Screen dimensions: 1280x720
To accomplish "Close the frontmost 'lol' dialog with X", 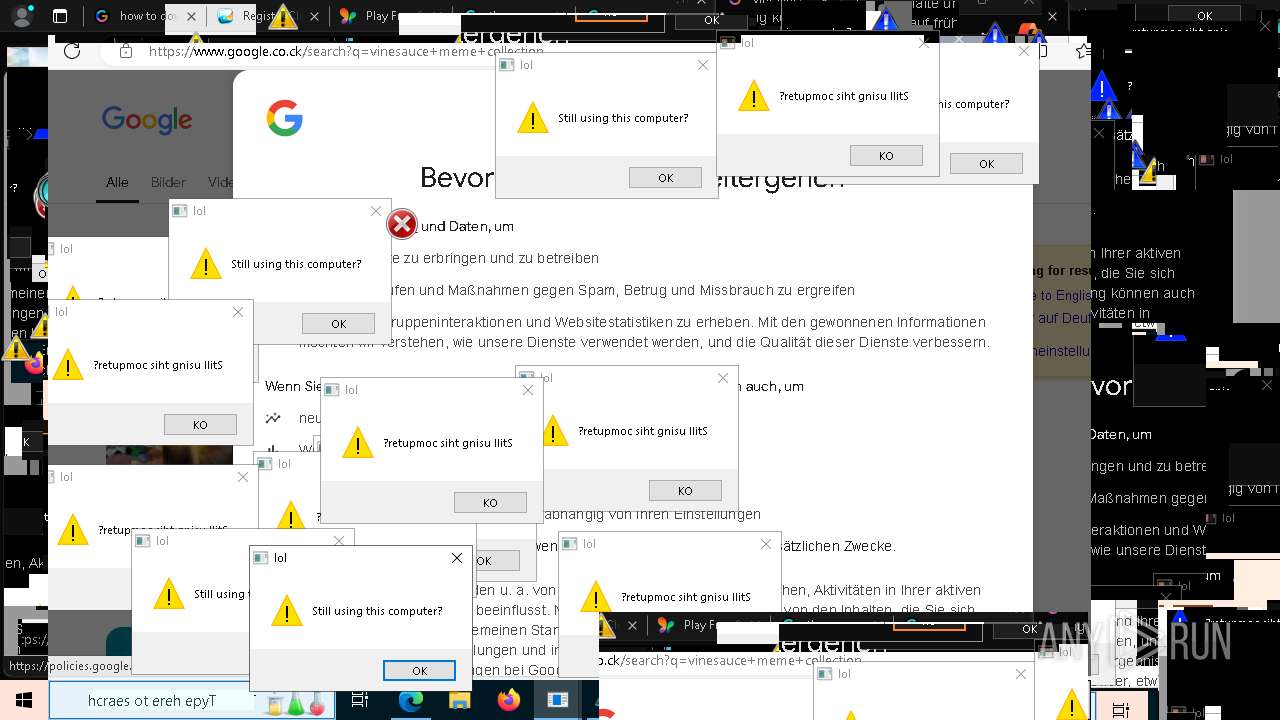I will coord(457,558).
